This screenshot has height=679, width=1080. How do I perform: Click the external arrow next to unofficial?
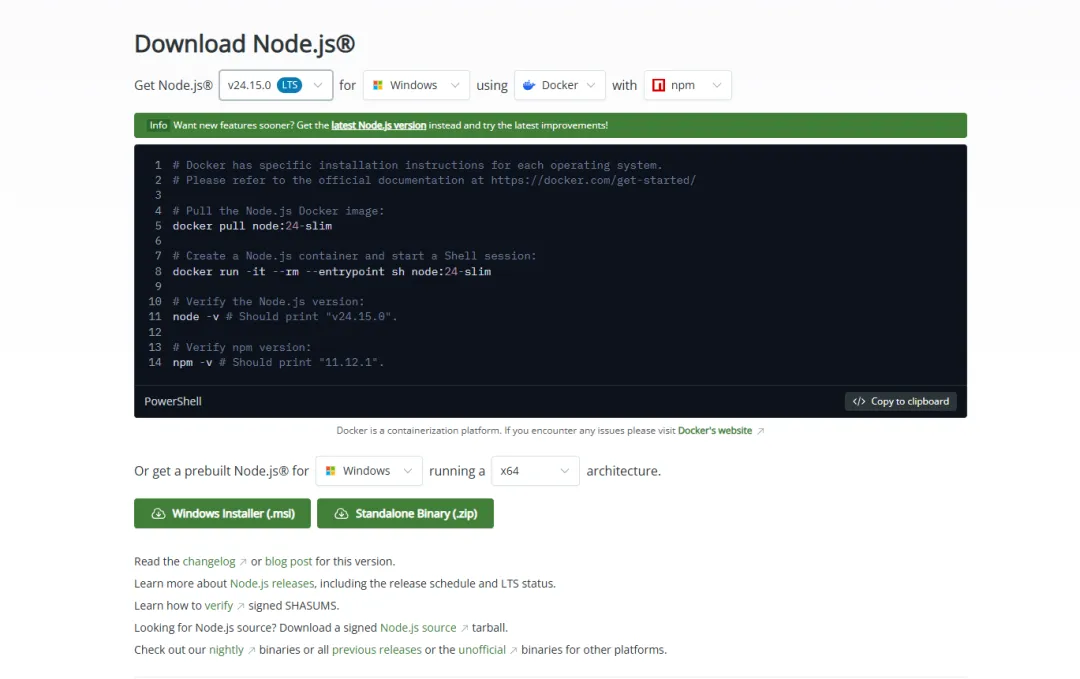click(513, 650)
